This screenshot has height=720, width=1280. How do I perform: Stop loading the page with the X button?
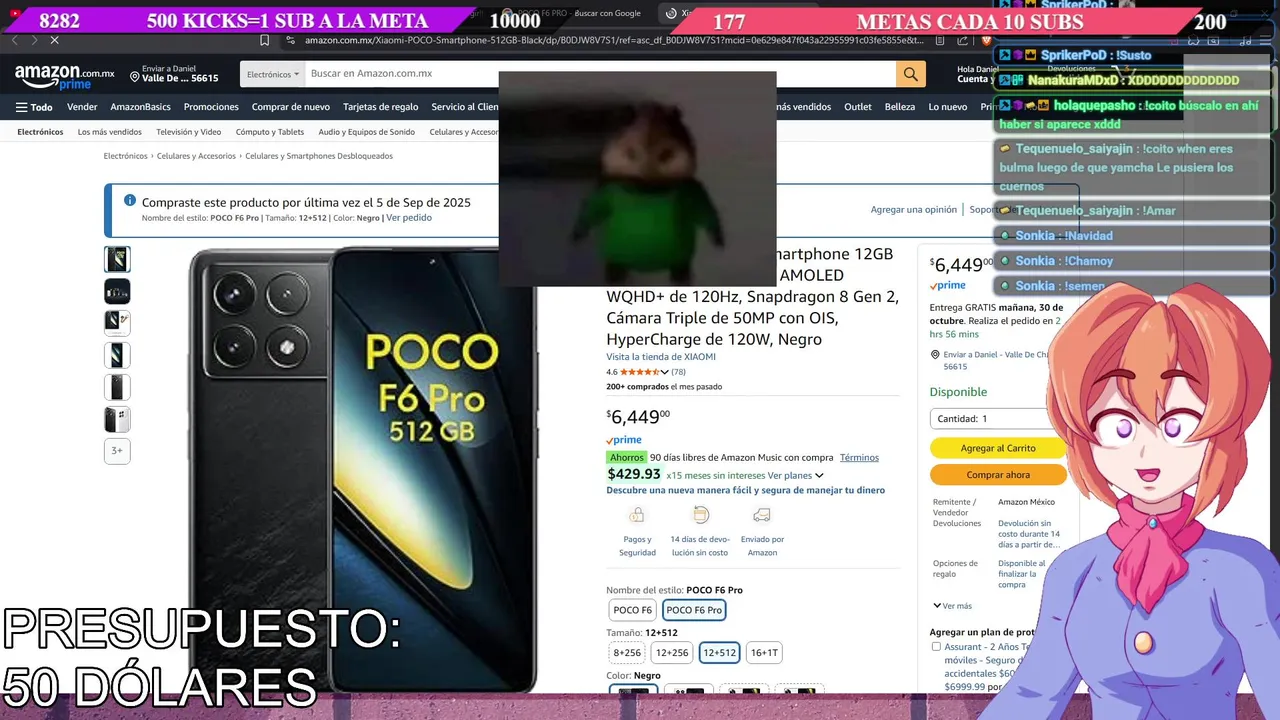[55, 40]
